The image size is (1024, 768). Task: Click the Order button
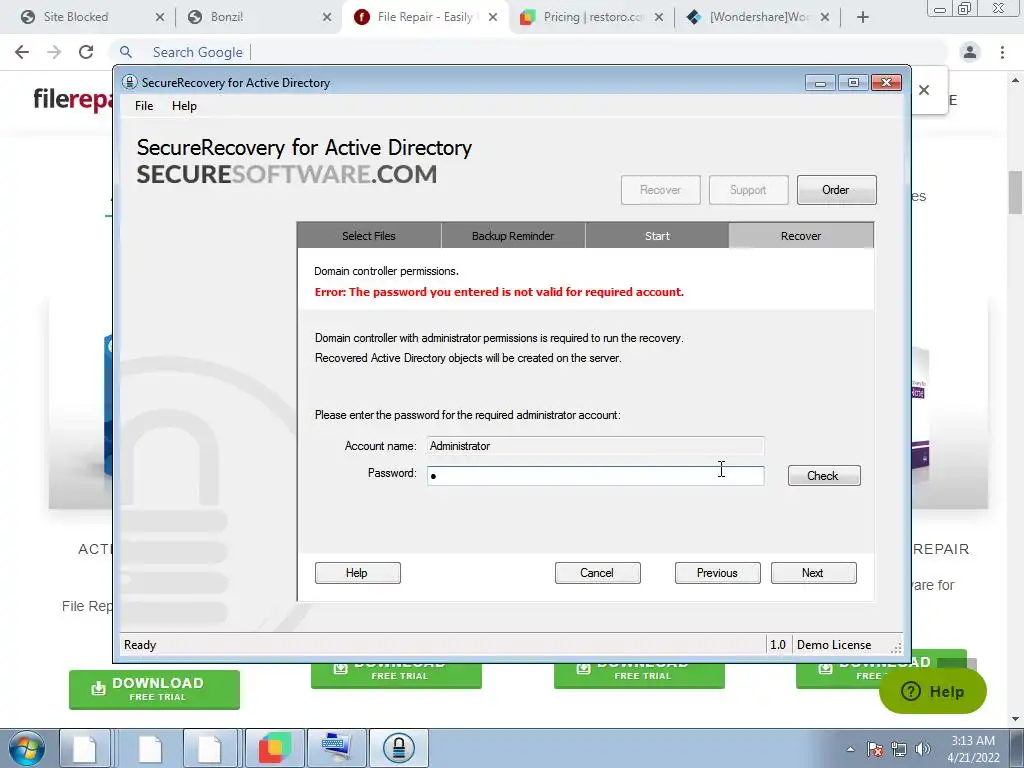click(836, 190)
